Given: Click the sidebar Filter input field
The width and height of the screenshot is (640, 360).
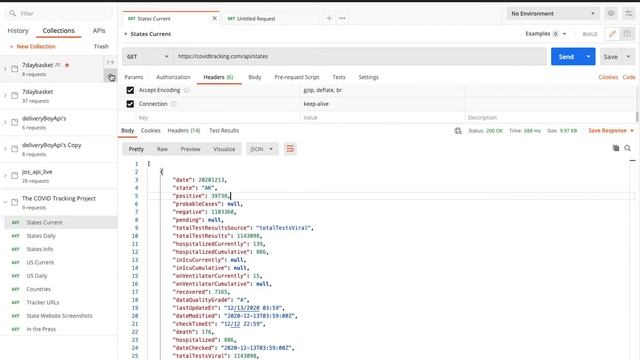Looking at the screenshot, I should (x=59, y=13).
